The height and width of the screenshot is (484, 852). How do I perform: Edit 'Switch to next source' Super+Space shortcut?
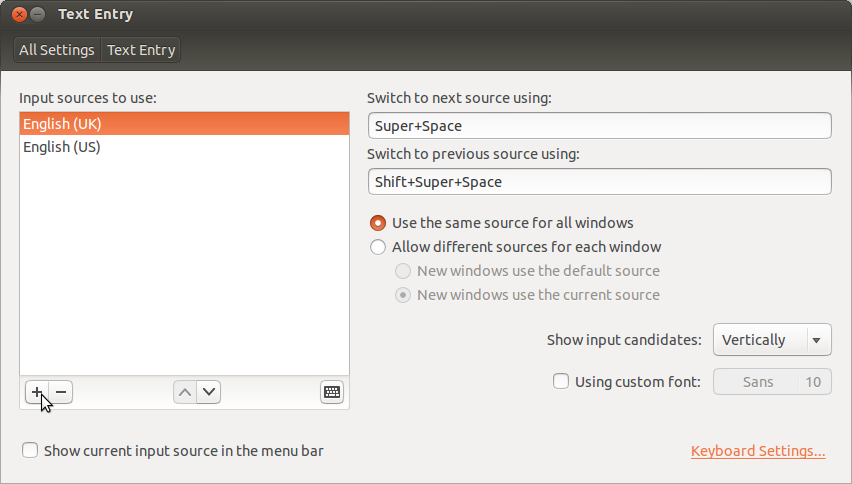point(599,125)
